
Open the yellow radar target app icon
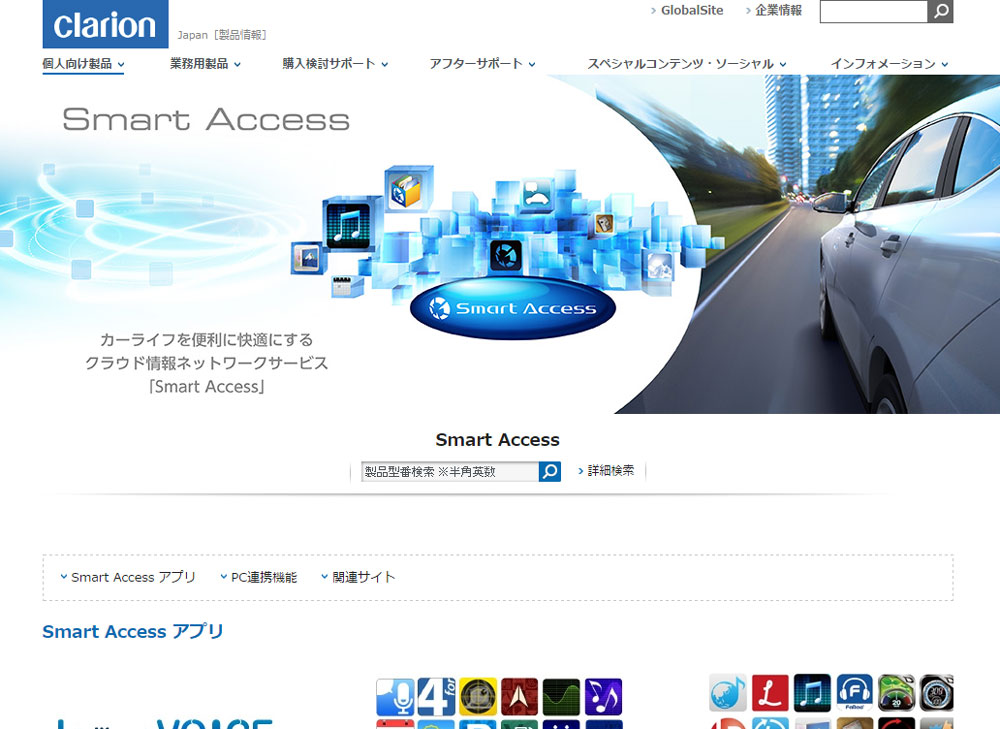coord(478,696)
